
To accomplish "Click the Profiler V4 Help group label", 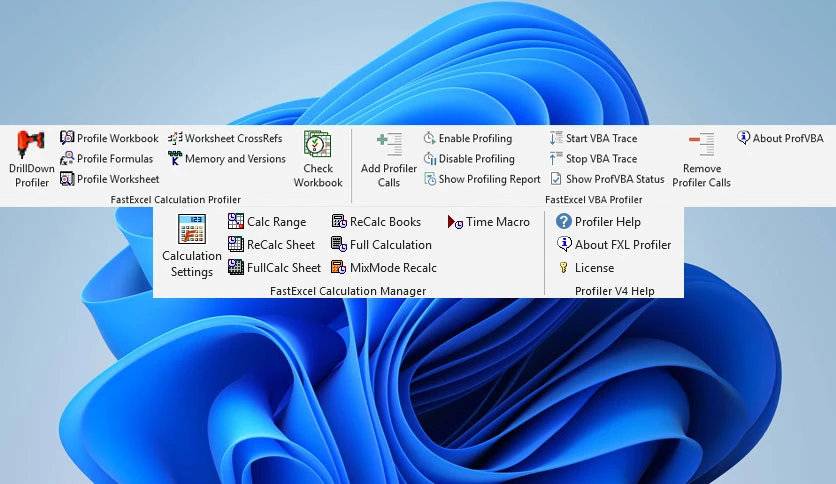I will 614,291.
